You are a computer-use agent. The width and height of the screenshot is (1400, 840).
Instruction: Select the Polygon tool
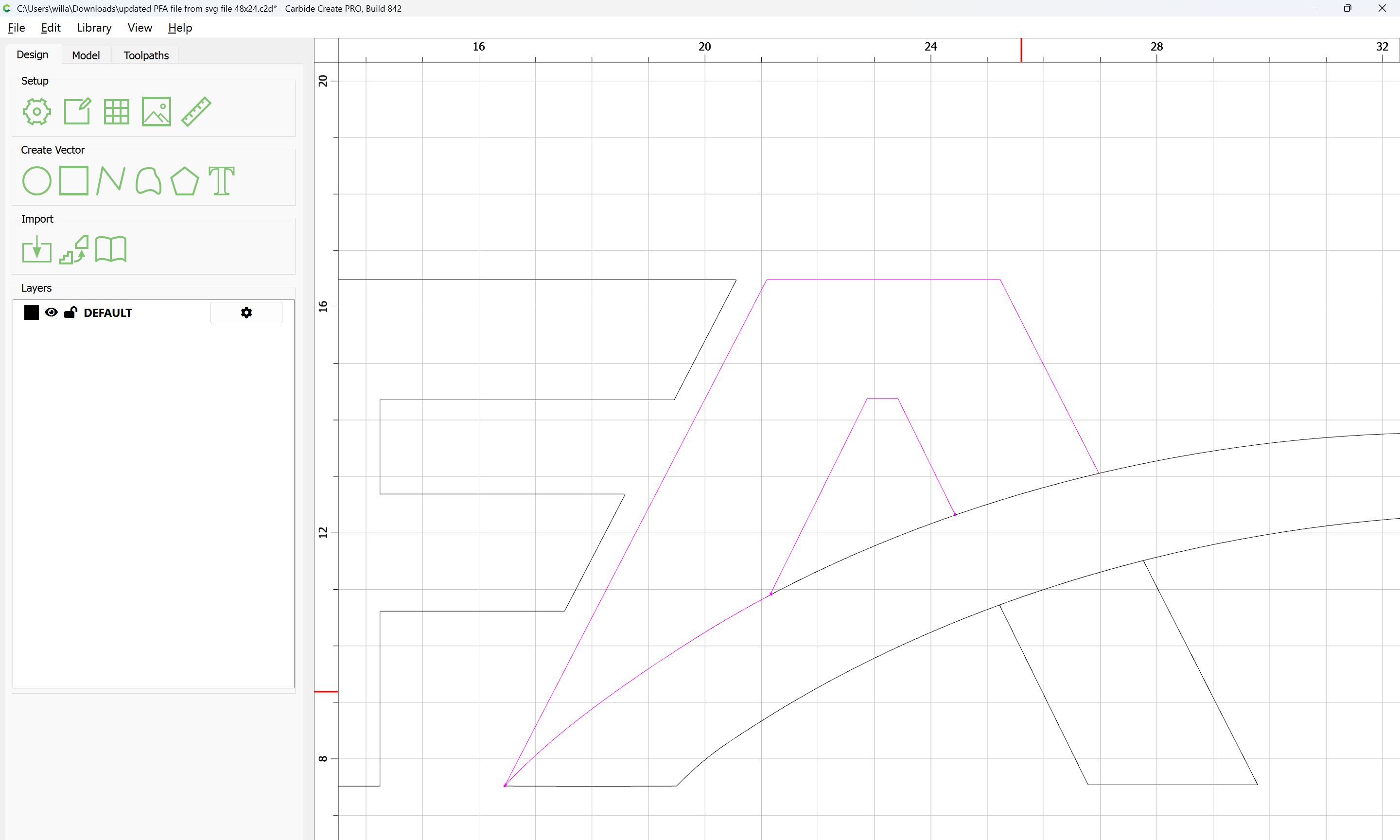(x=184, y=181)
